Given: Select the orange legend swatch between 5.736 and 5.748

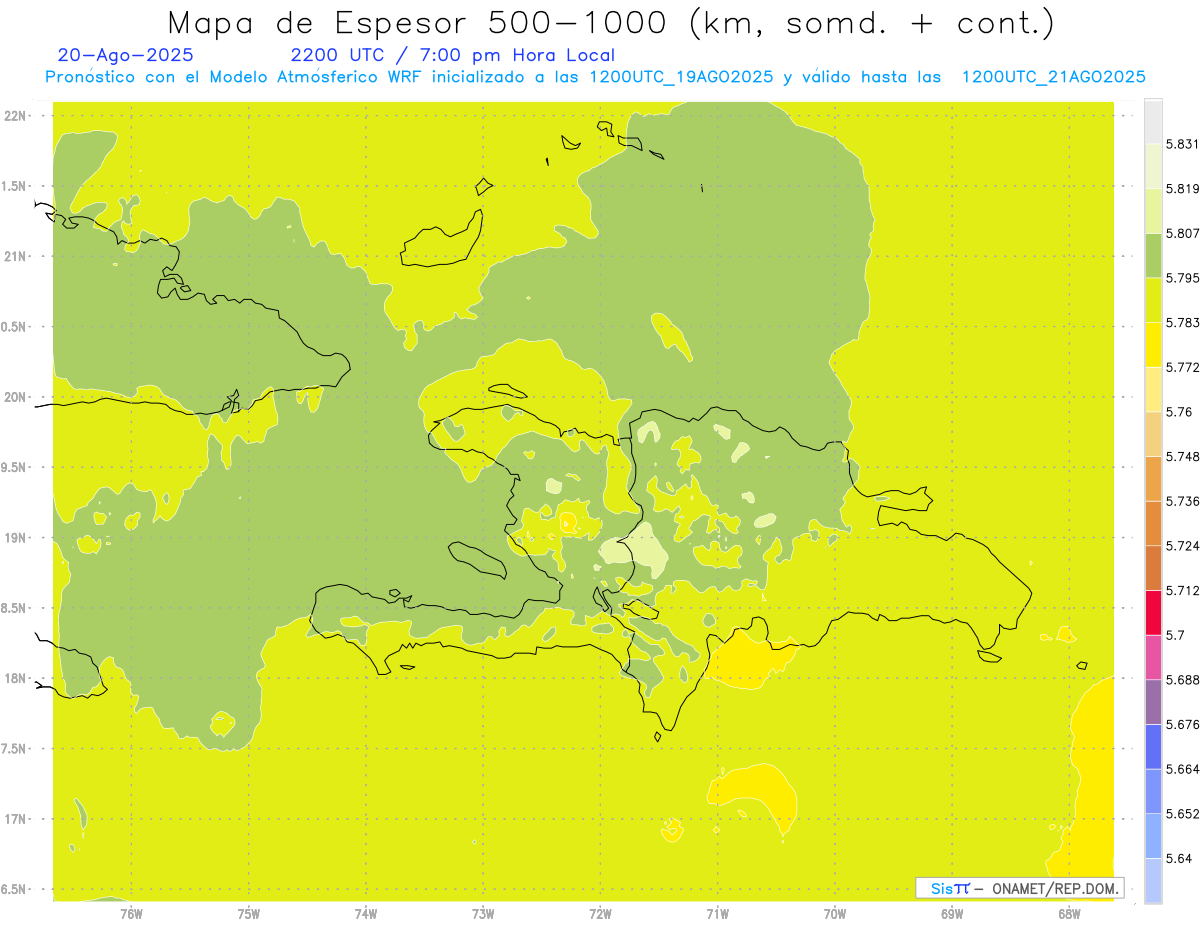Looking at the screenshot, I should tap(1153, 479).
